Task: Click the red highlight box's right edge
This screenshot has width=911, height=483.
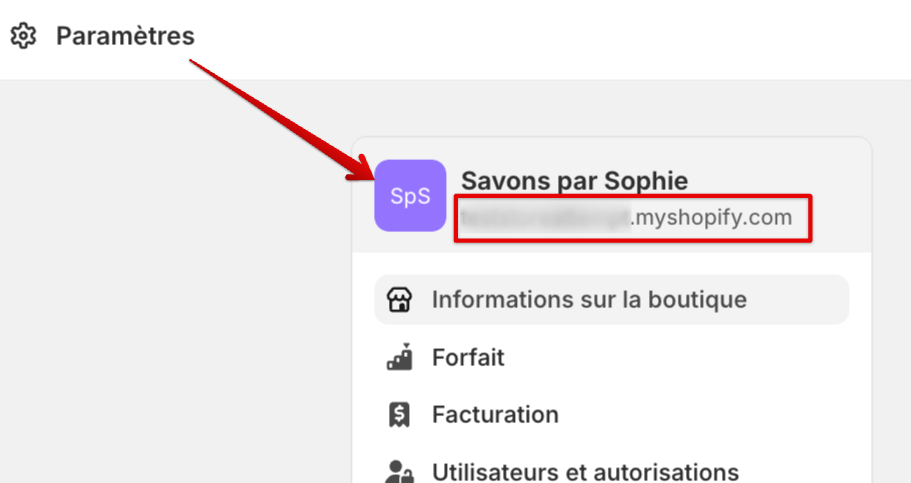Action: [x=810, y=218]
